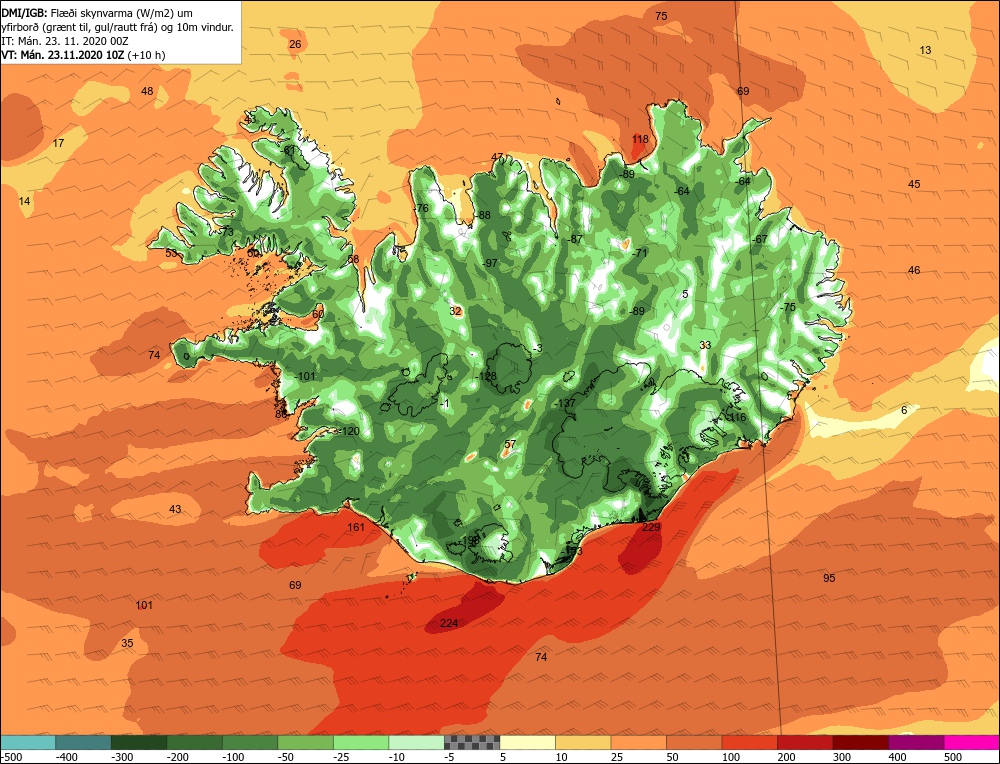
Task: Click the 'IT: Mán. 23. 11. 2020 00Z' line
Action: 65,41
